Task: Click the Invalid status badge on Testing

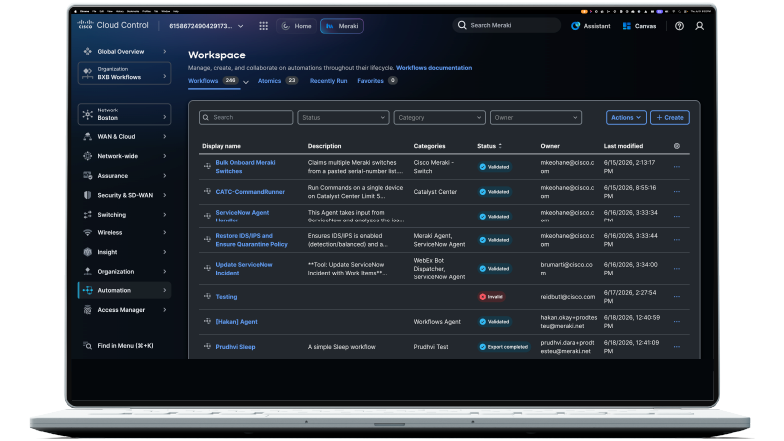Action: [x=492, y=297]
